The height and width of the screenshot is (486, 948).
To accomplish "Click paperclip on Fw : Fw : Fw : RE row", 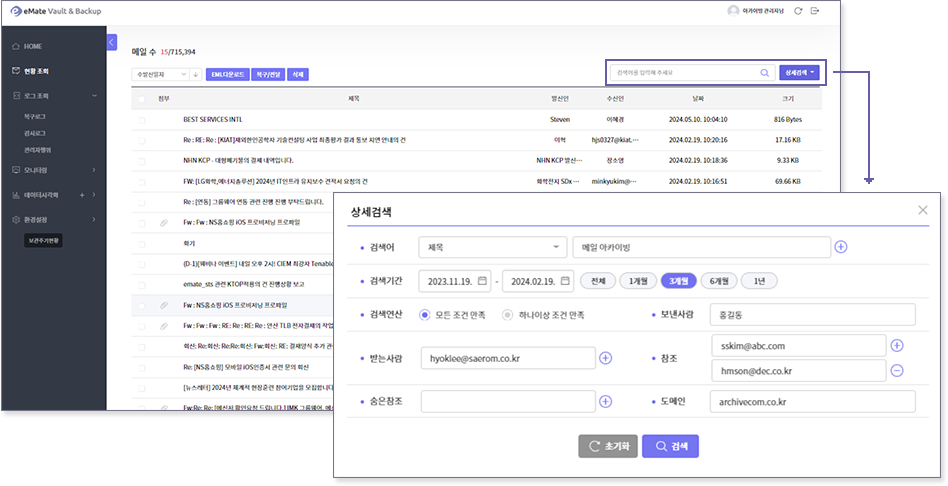I will pos(163,326).
